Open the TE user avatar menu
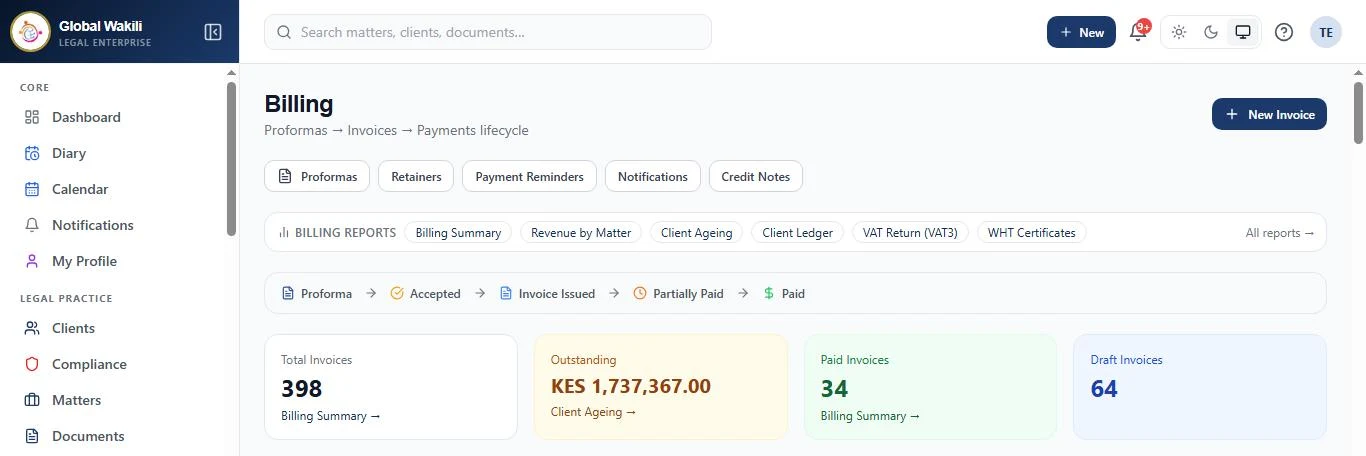The height and width of the screenshot is (456, 1366). [x=1326, y=32]
